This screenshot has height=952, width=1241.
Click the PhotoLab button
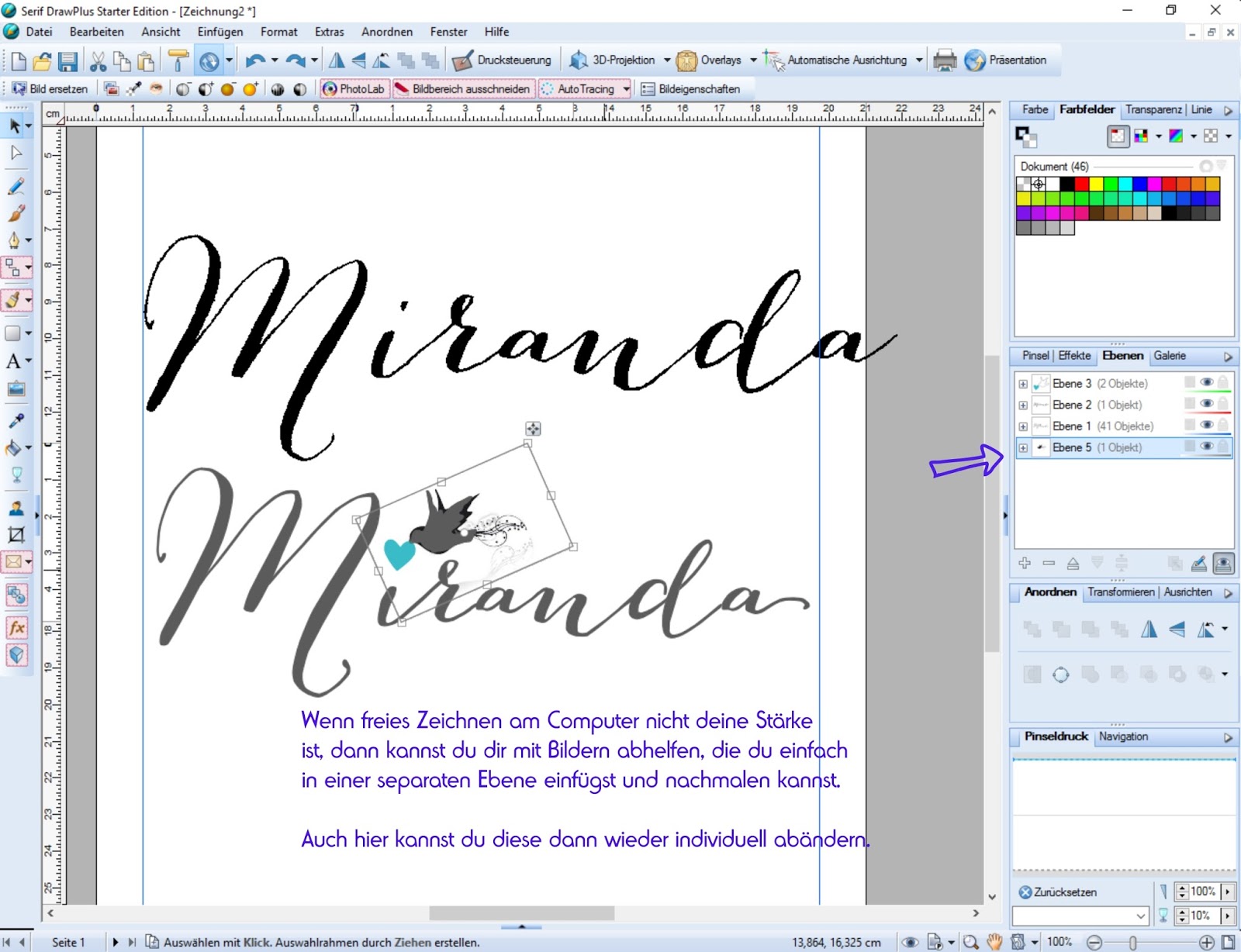tap(354, 89)
